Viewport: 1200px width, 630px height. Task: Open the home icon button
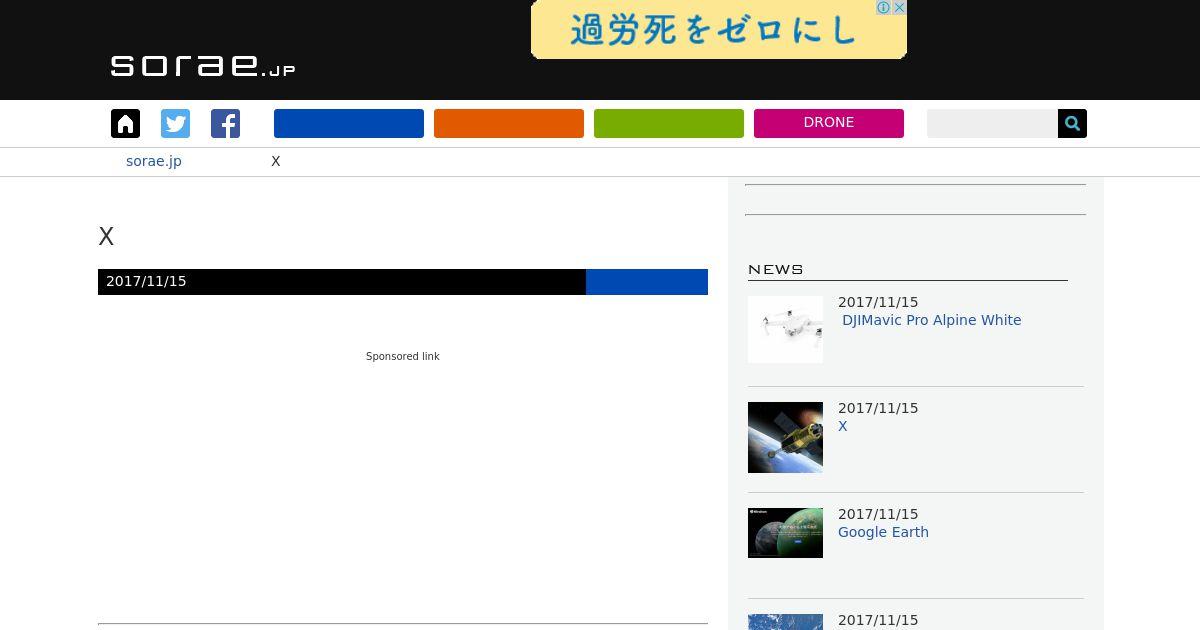[125, 123]
